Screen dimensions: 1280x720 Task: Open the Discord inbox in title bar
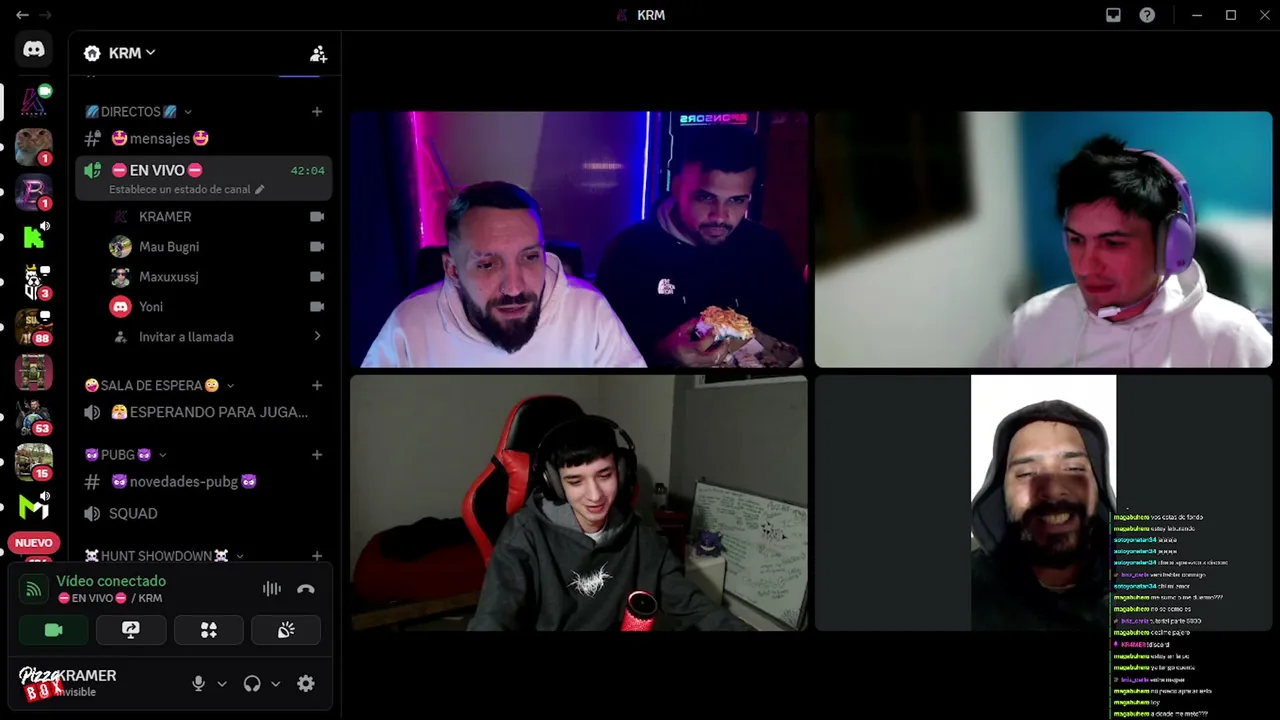tap(1113, 15)
